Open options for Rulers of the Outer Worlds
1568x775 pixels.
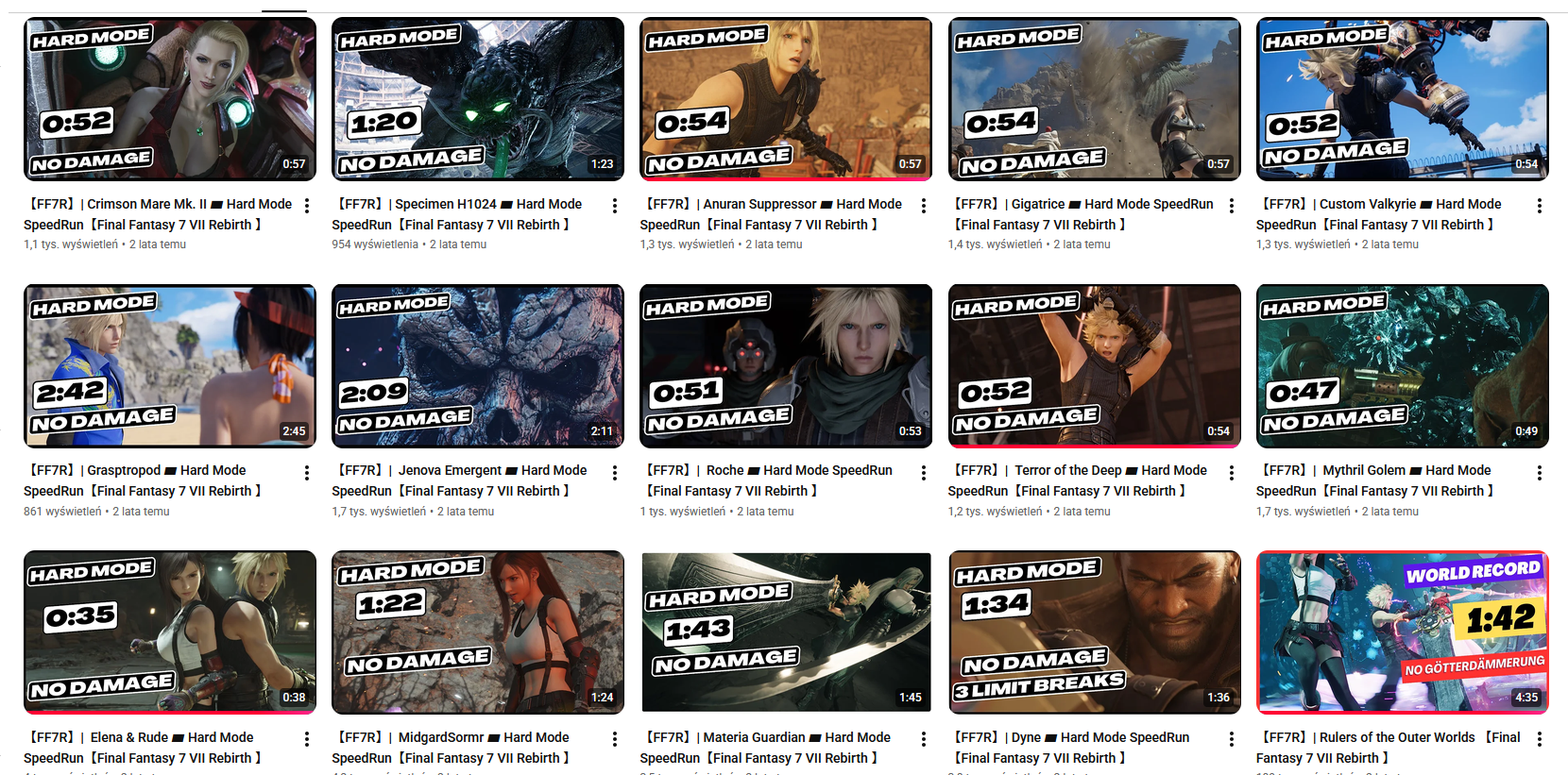point(1540,739)
